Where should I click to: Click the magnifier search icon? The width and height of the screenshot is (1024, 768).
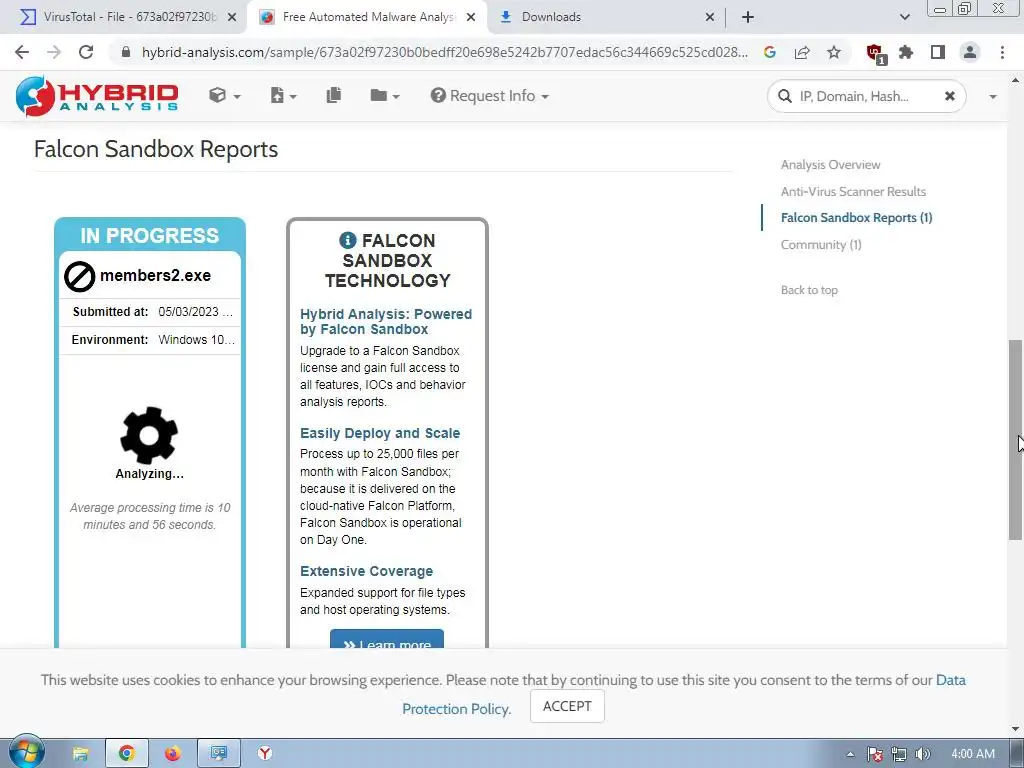(784, 97)
